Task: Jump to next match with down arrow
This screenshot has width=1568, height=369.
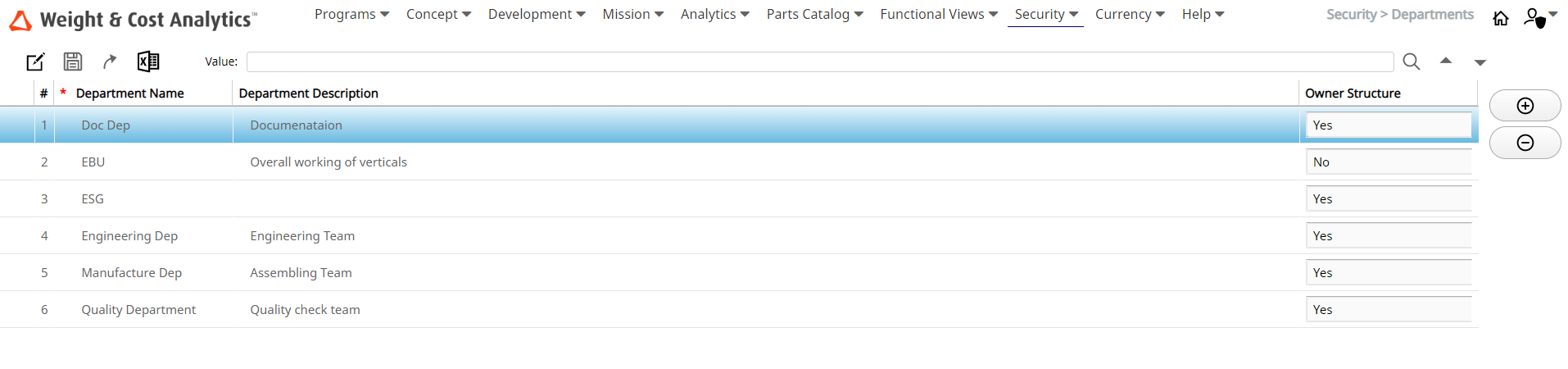Action: click(1480, 62)
